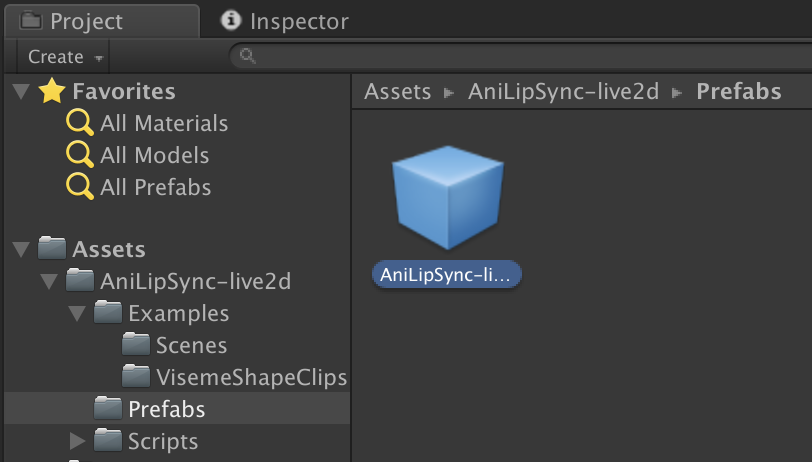Collapse the Examples folder

(x=77, y=314)
